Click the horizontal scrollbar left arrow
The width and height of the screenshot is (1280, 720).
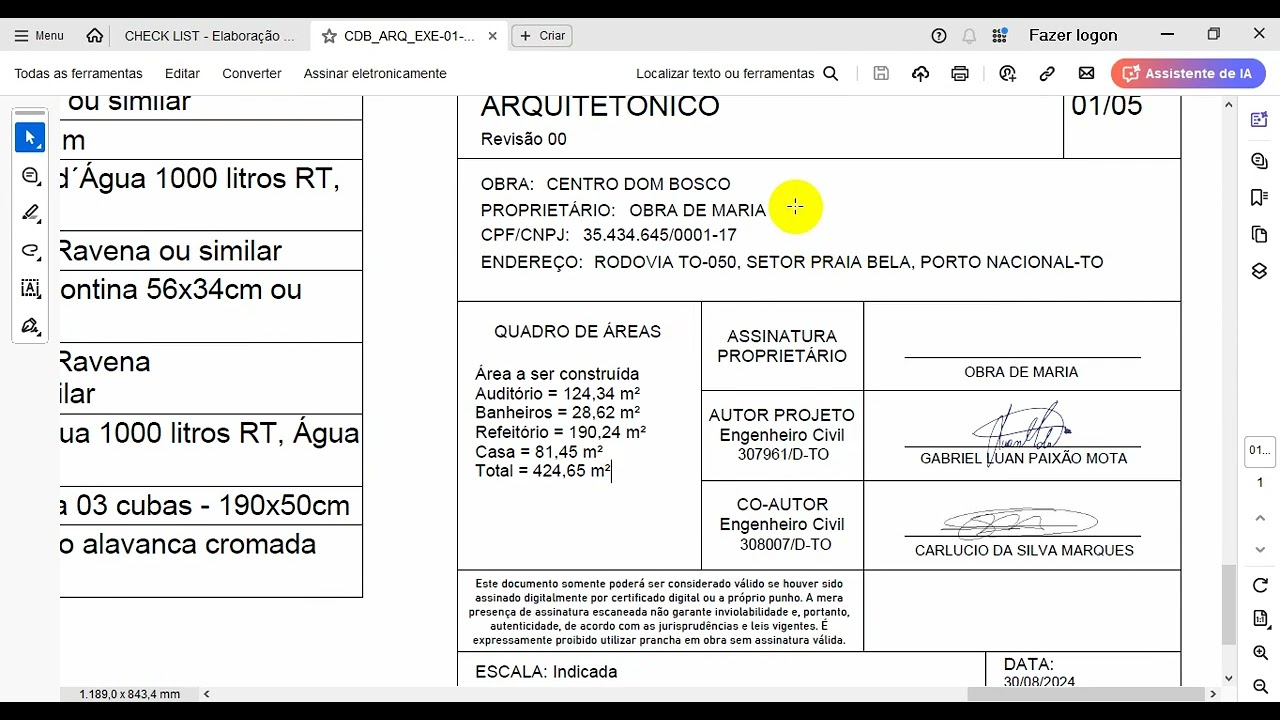[x=207, y=694]
